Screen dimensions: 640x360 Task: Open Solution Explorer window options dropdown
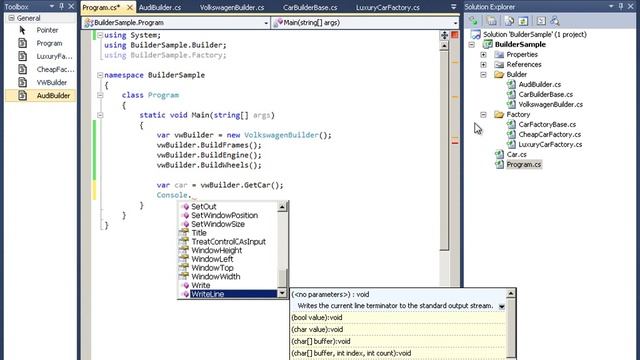click(x=611, y=7)
